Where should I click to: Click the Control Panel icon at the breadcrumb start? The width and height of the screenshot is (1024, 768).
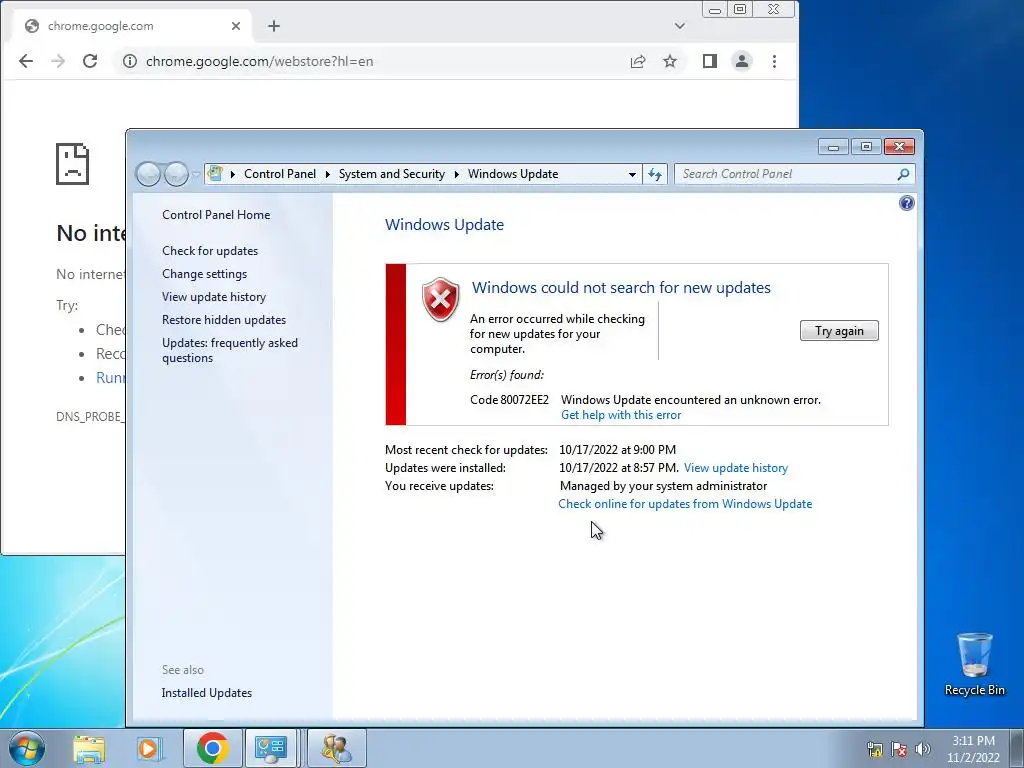[215, 174]
